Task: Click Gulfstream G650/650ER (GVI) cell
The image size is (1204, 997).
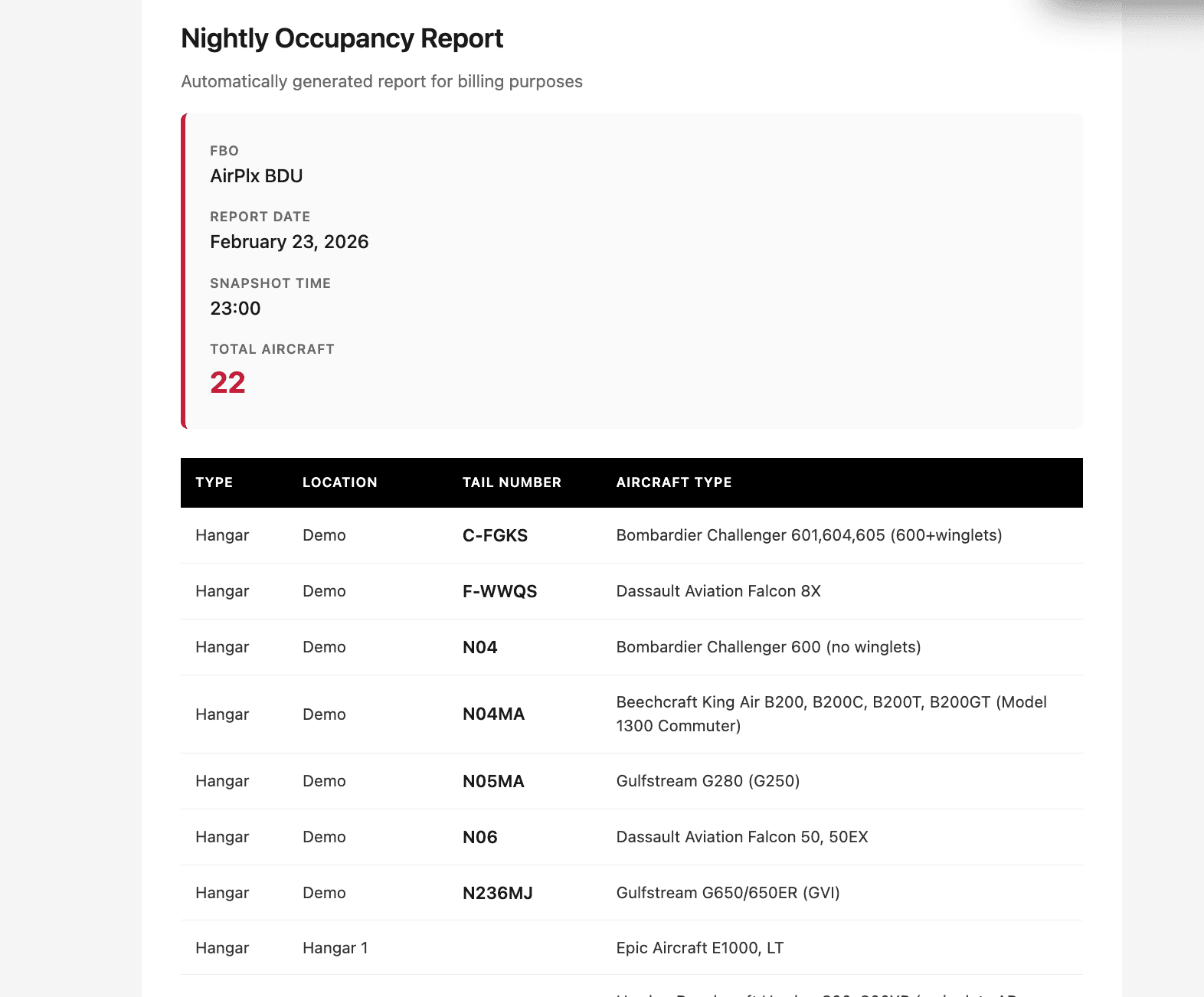Action: (x=728, y=893)
